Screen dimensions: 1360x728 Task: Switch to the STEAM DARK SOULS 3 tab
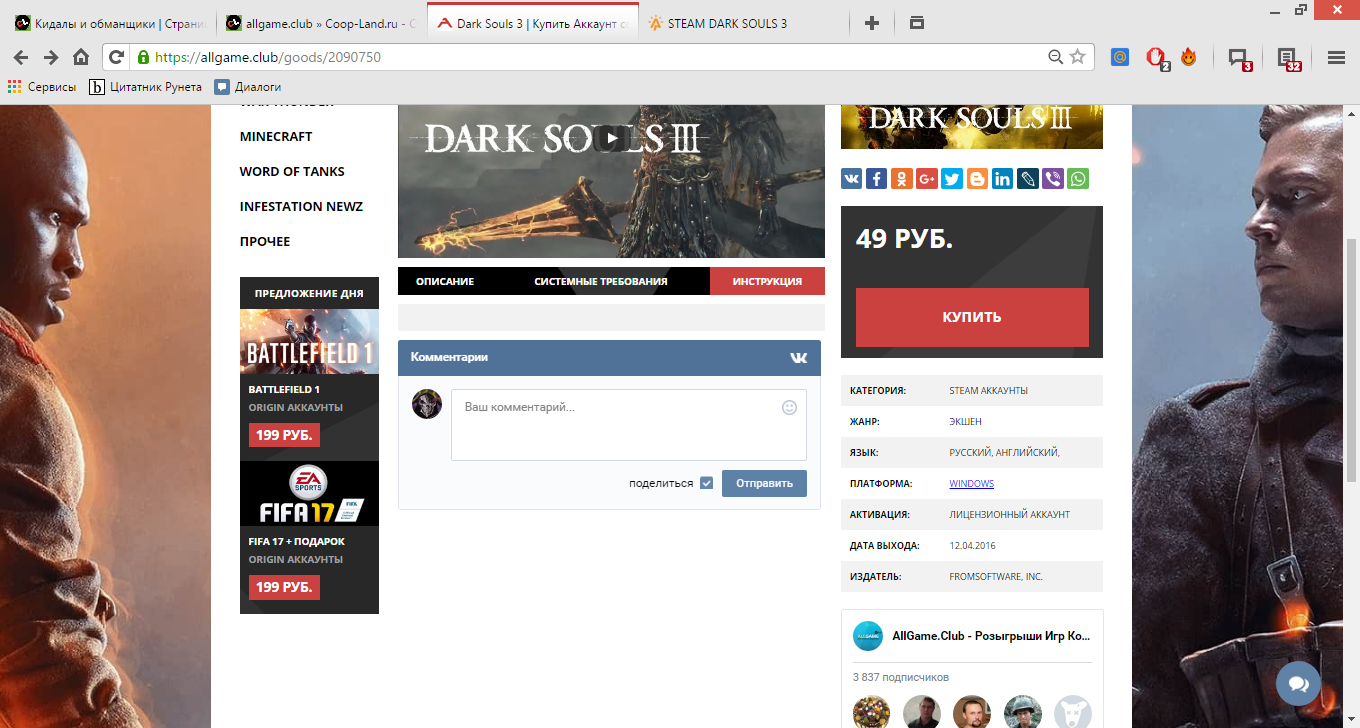pyautogui.click(x=738, y=23)
